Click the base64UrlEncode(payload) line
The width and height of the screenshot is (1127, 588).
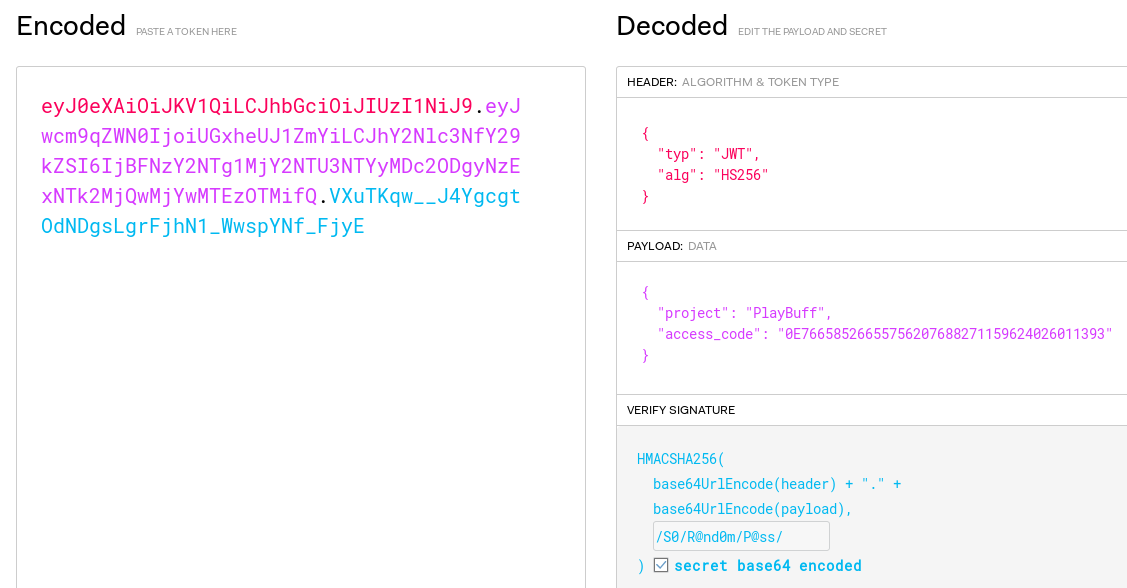tap(752, 509)
